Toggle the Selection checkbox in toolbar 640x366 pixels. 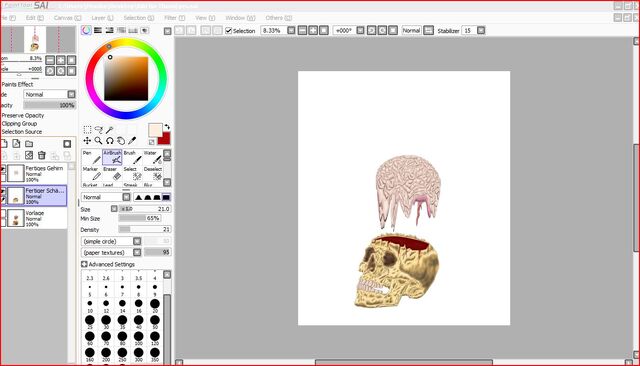tap(229, 31)
